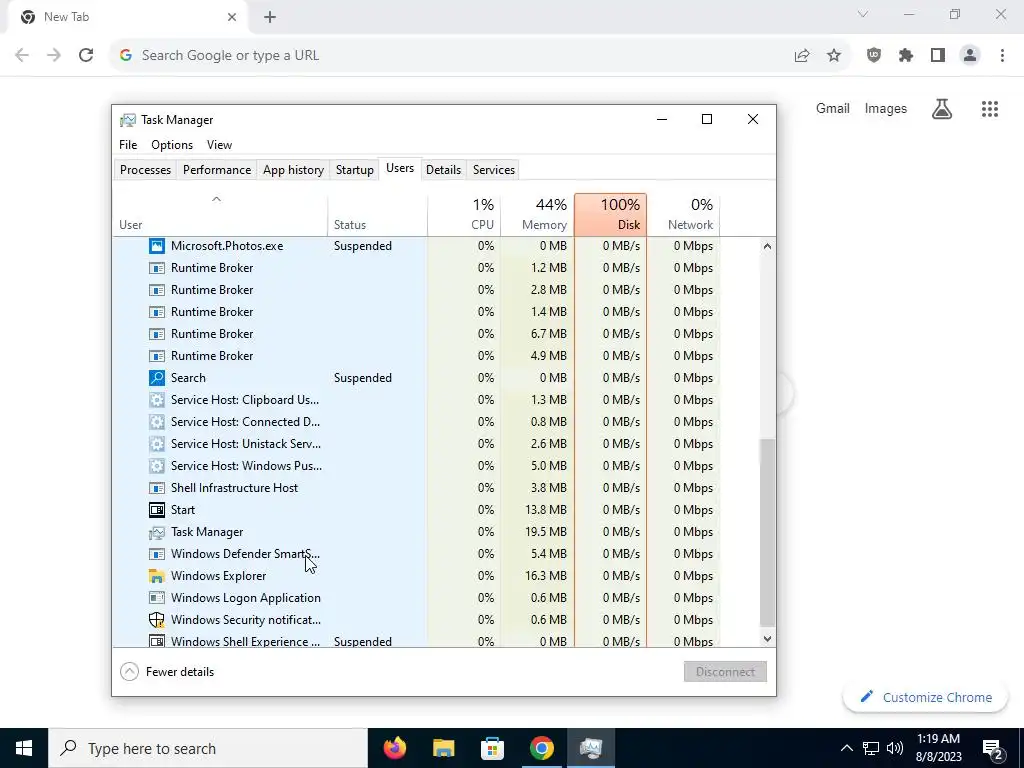
Task: Click the Task Manager taskbar icon
Action: [590, 748]
